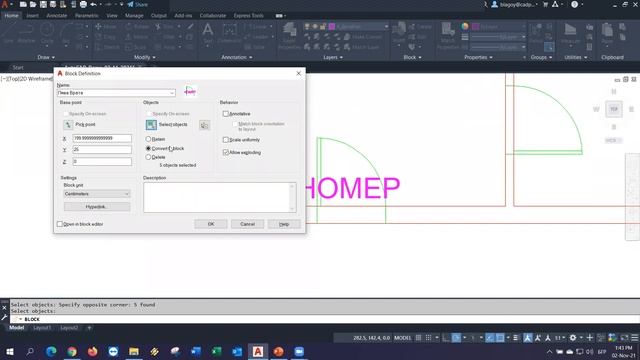Toggle ortho mode in status bar
Image resolution: width=640 pixels, height=360 pixels.
pos(446,338)
